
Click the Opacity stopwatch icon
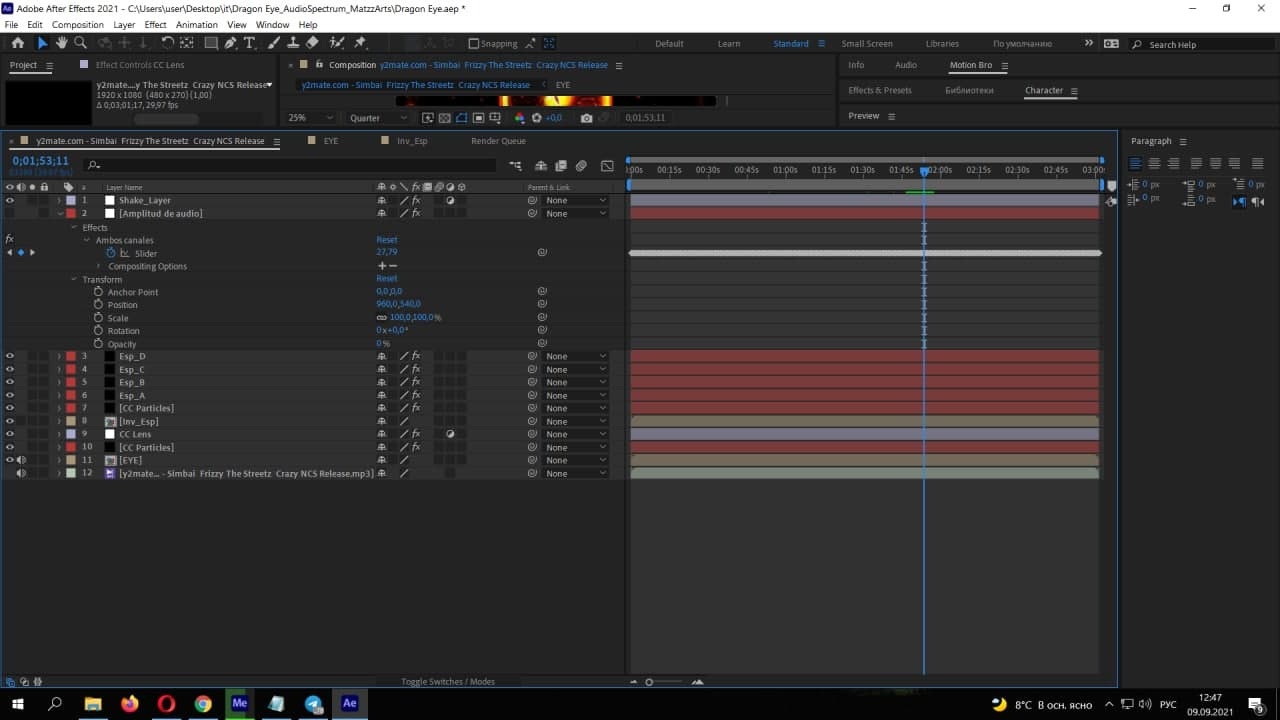tap(98, 343)
